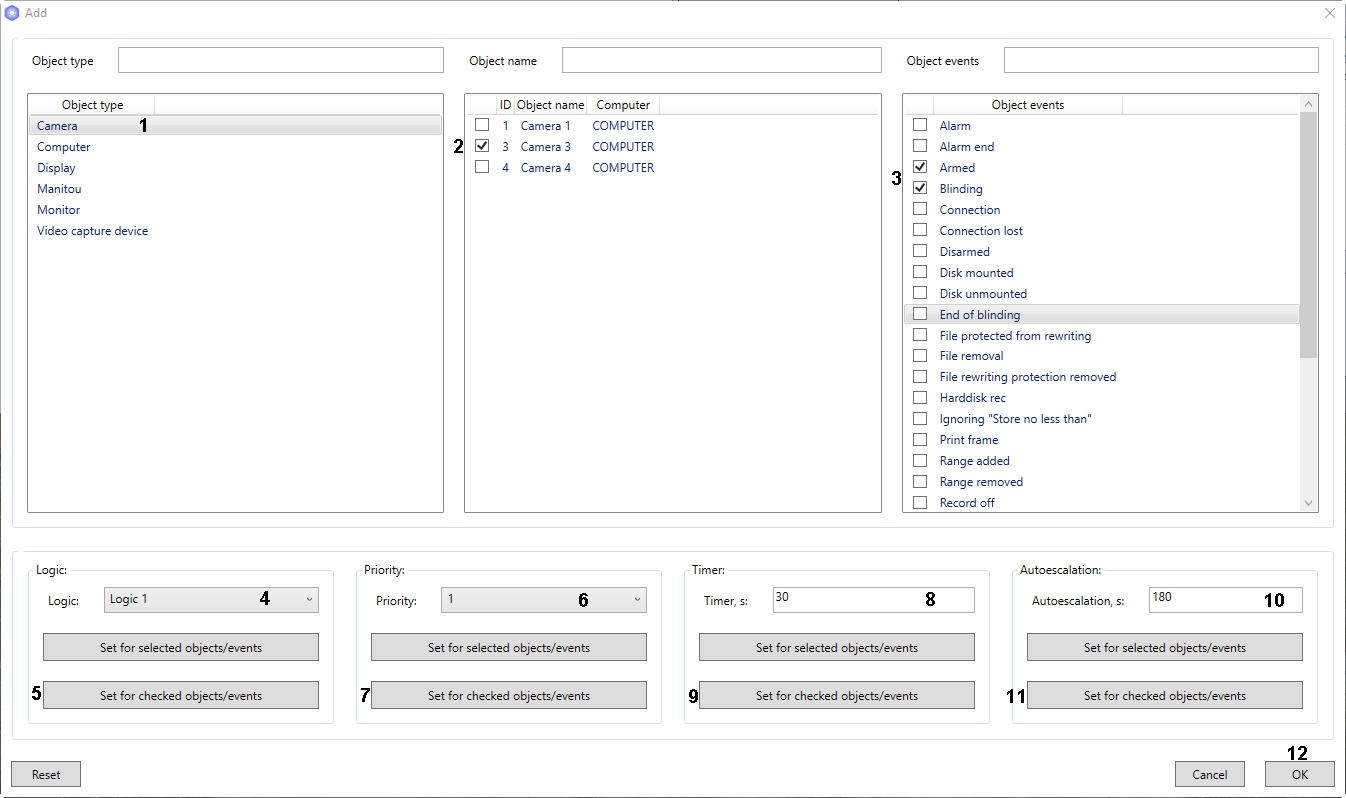The width and height of the screenshot is (1346, 798).
Task: Click Set for selected objects/events under Priority
Action: 509,647
